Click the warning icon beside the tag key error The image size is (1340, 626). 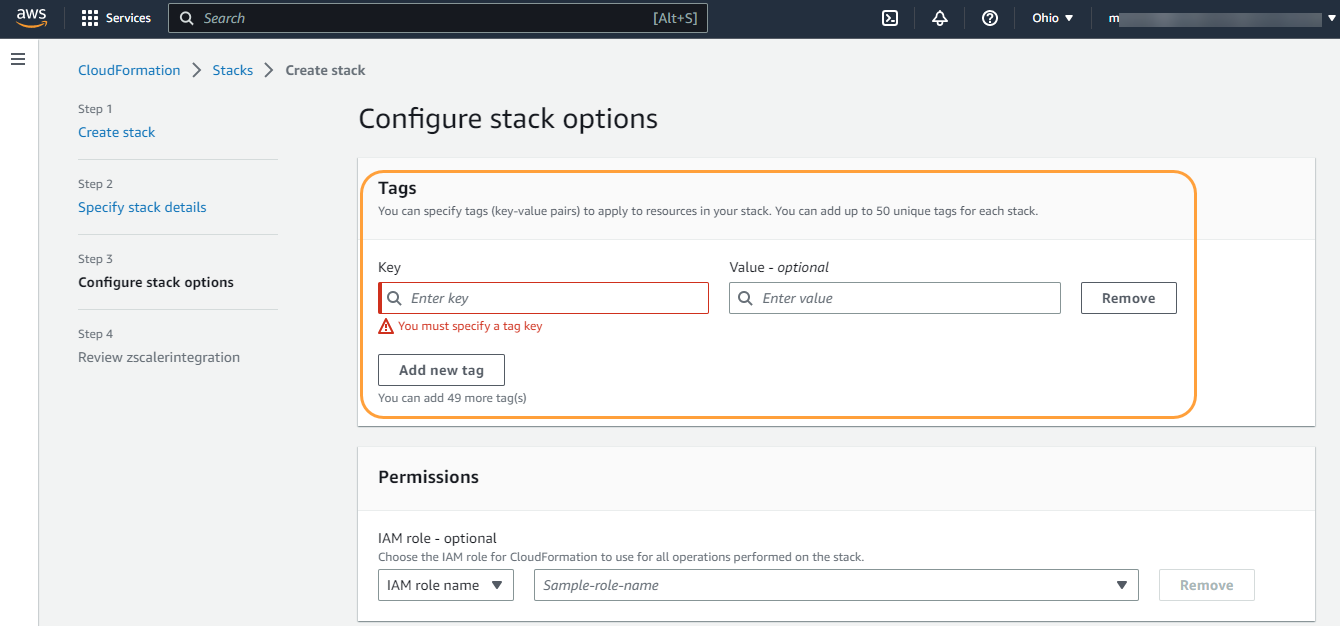click(x=386, y=326)
